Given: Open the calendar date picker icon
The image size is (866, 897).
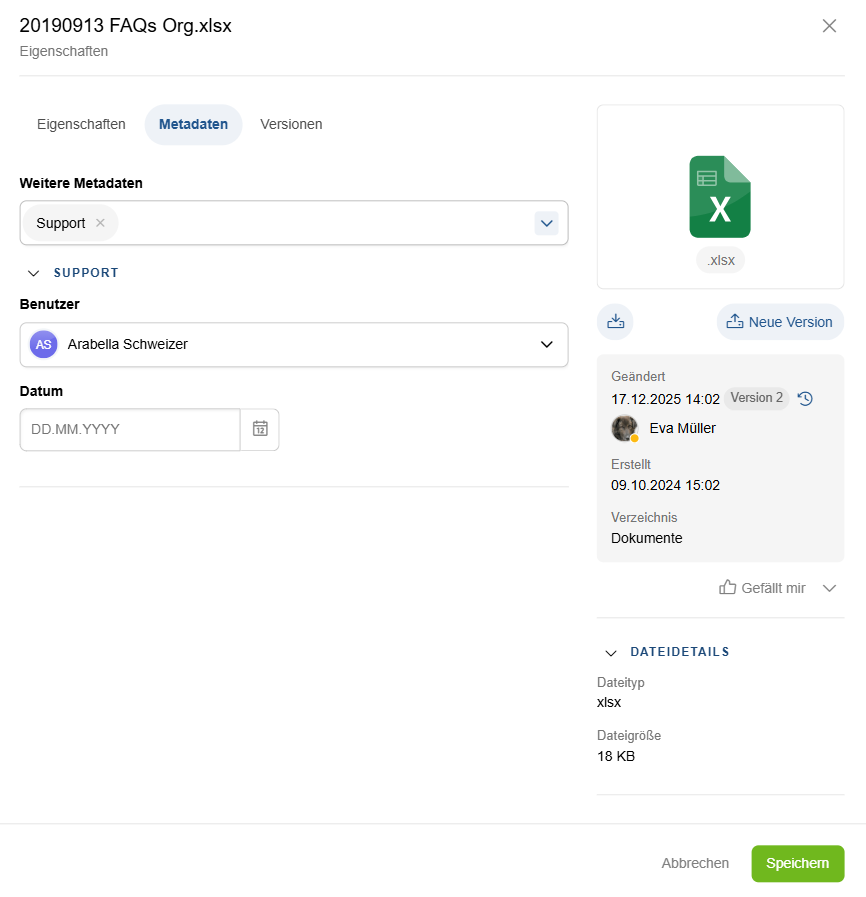Looking at the screenshot, I should [x=260, y=429].
